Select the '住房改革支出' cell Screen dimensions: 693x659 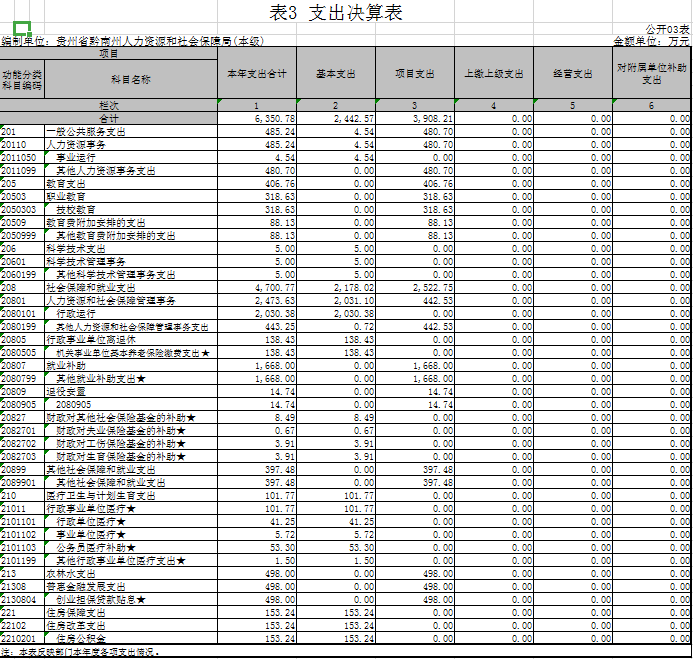point(131,625)
